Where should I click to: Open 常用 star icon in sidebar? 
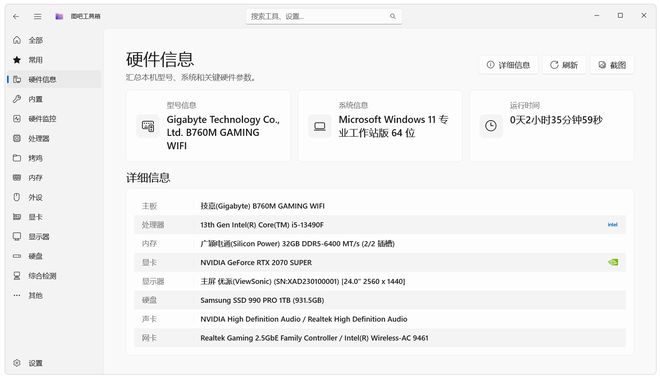point(17,60)
